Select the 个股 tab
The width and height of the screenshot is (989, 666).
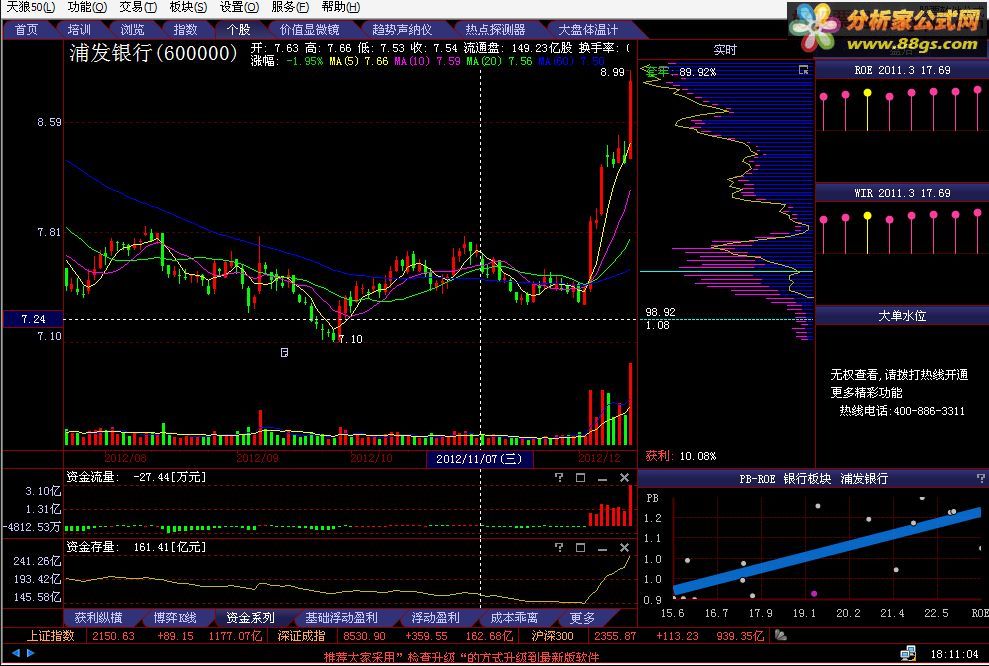tap(238, 30)
